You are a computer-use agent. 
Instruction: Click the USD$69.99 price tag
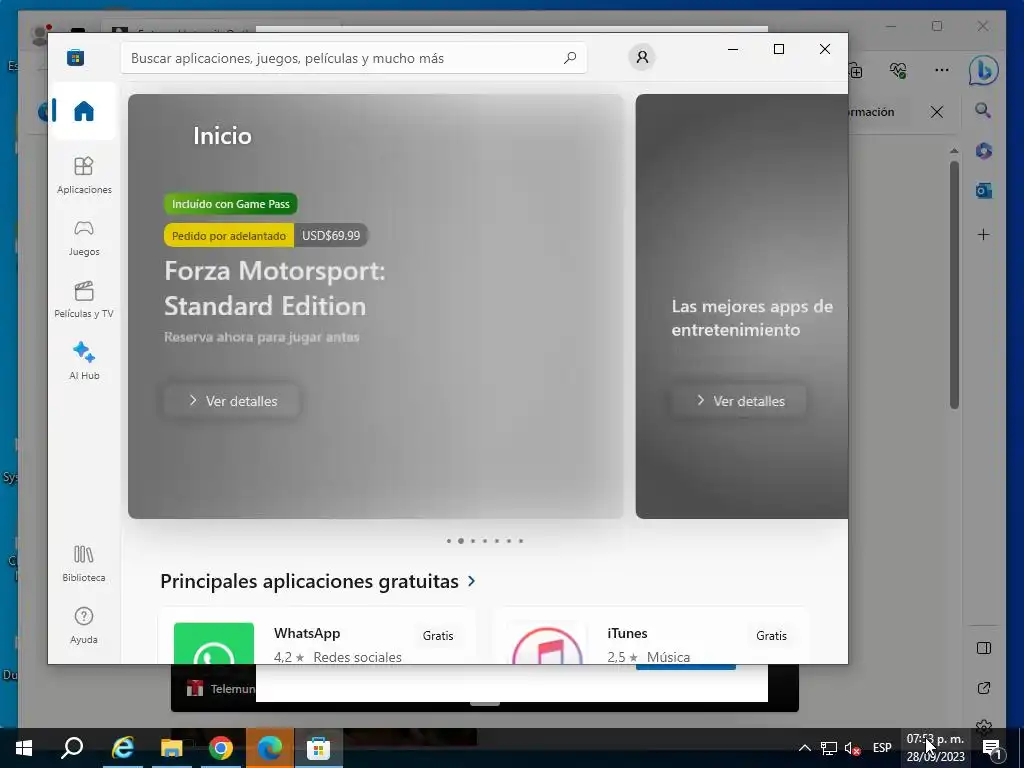click(x=331, y=236)
